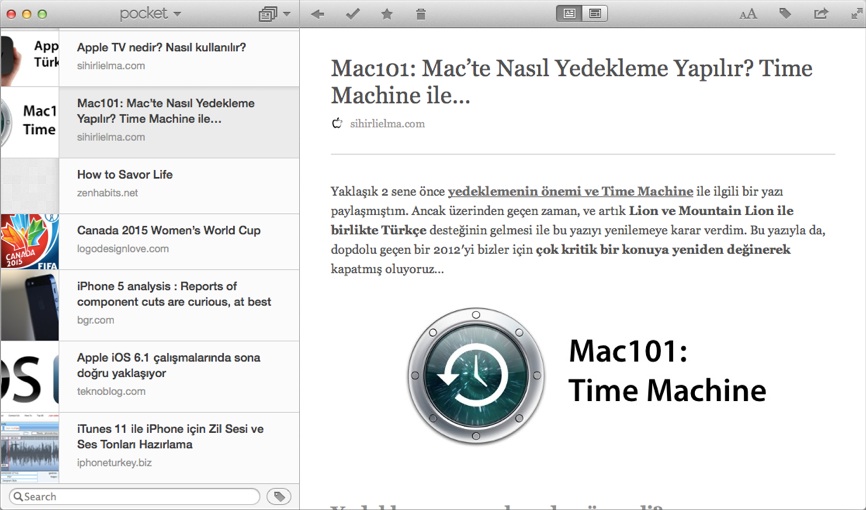Image resolution: width=866 pixels, height=510 pixels.
Task: Select 'How to Savor Life' article
Action: pos(125,175)
